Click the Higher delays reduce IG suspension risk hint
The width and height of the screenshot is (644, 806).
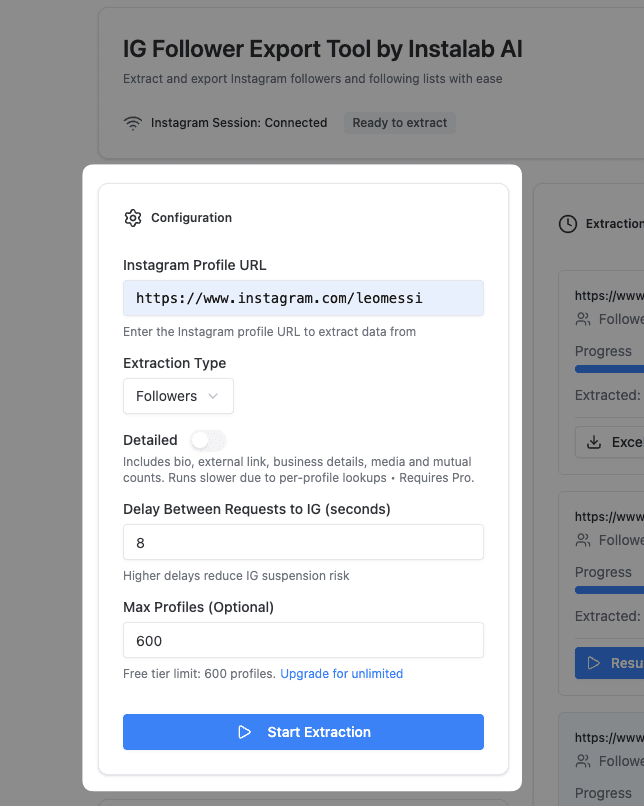tap(236, 576)
